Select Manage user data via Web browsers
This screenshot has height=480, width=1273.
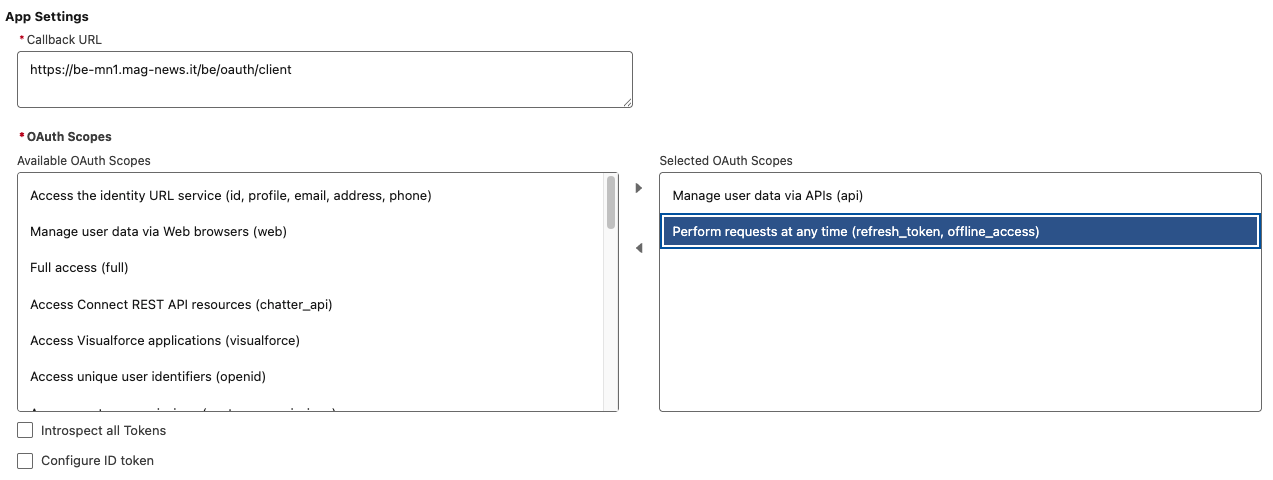click(x=158, y=232)
